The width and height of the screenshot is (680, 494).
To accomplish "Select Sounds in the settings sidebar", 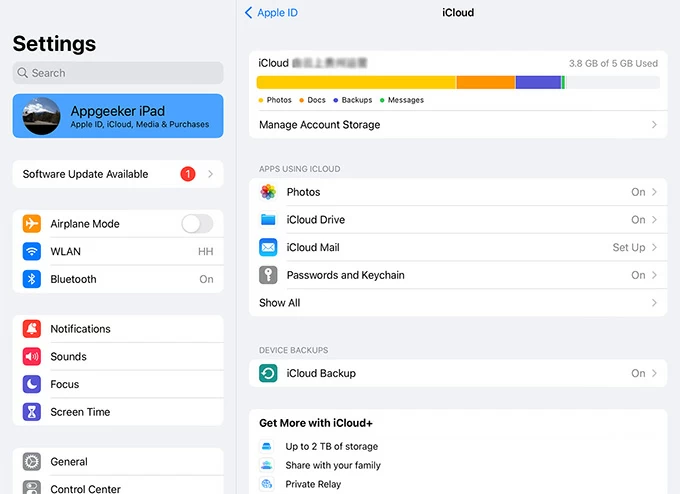I will pos(118,357).
